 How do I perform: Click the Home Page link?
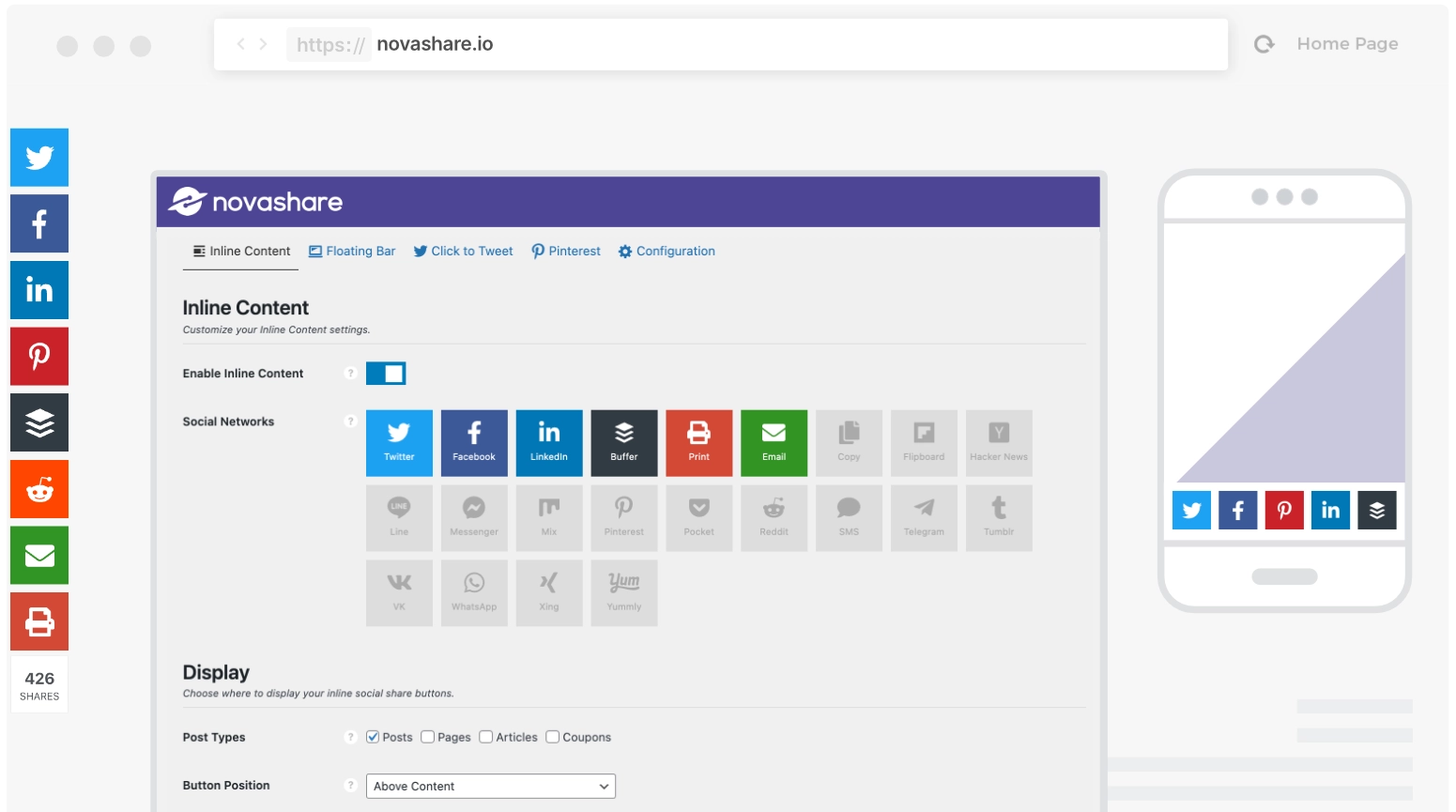1346,44
